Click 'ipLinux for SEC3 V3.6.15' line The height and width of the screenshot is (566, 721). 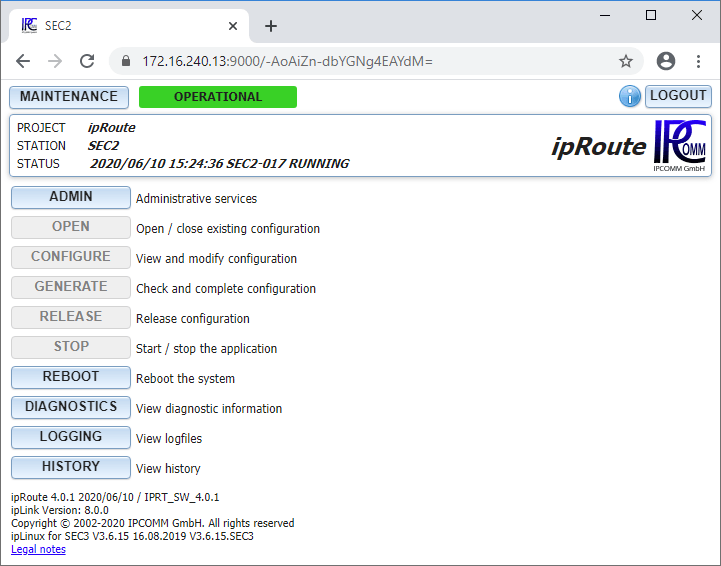132,536
